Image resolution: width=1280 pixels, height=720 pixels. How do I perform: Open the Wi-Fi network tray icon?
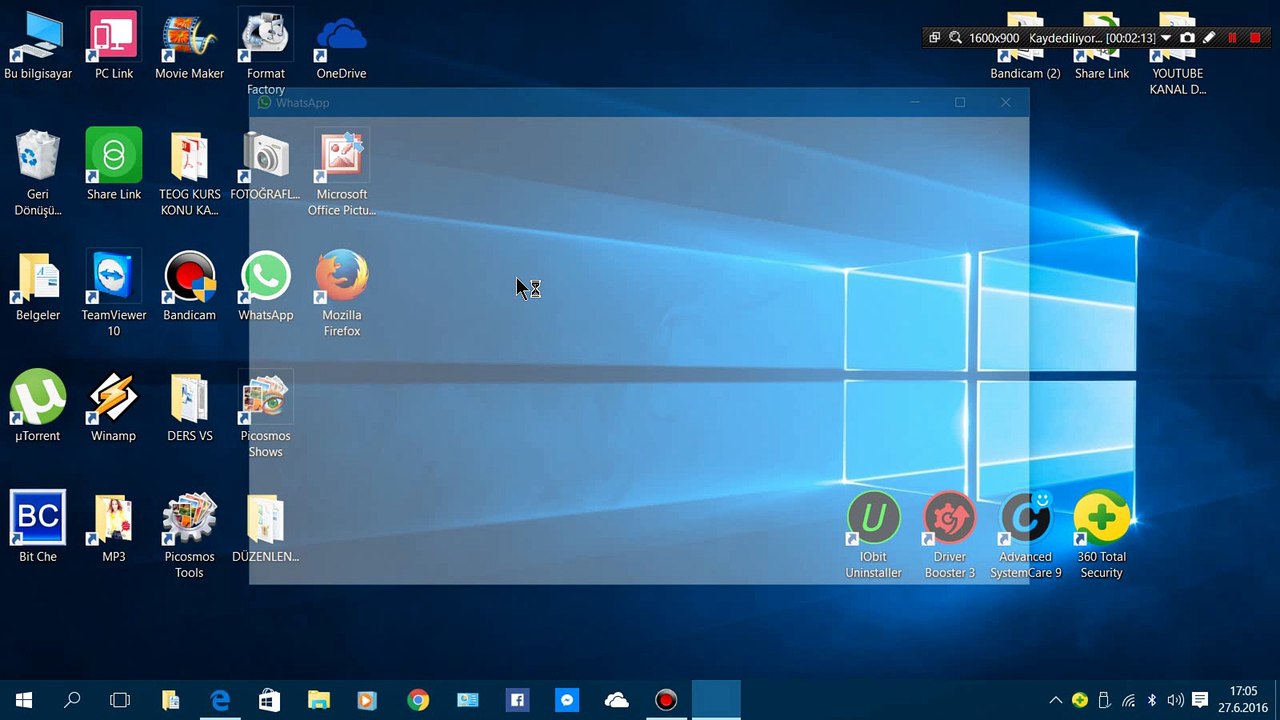1129,700
